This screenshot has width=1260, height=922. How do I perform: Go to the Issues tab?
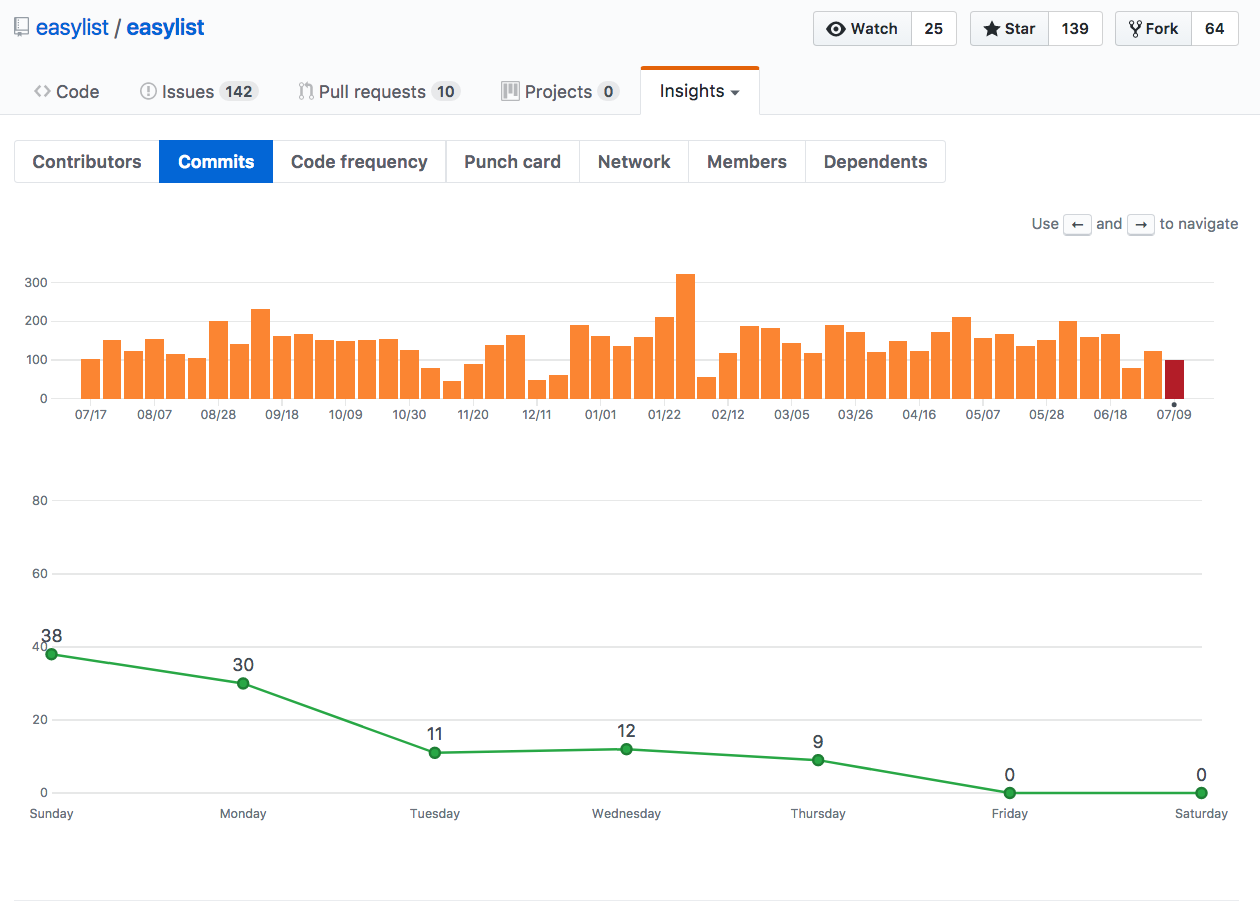pyautogui.click(x=198, y=91)
